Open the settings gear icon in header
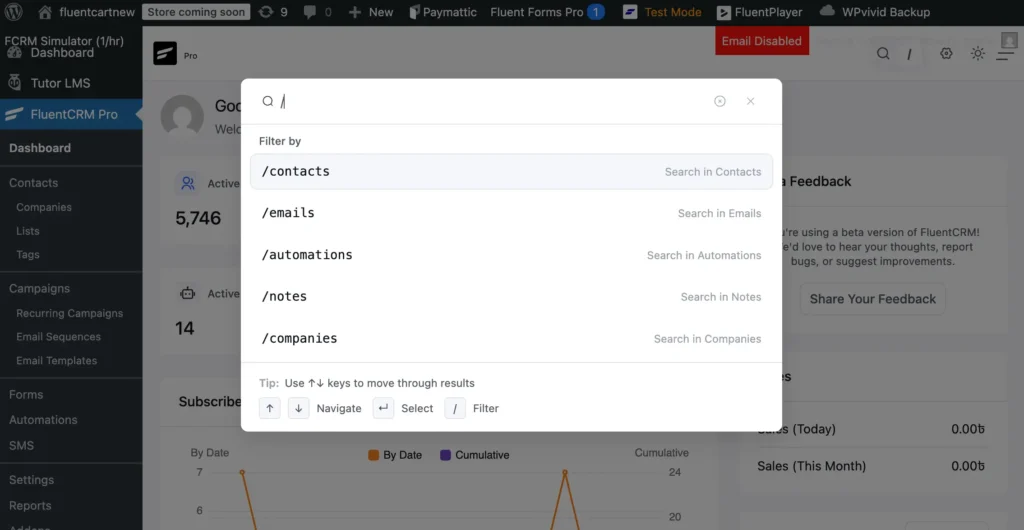Screen dimensions: 1024x530 point(946,54)
